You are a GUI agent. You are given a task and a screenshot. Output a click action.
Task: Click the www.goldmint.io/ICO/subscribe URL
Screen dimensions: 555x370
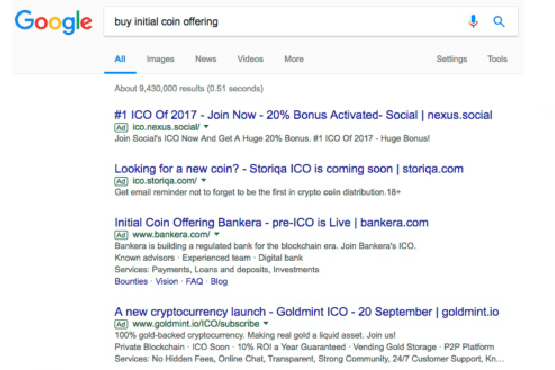[196, 324]
